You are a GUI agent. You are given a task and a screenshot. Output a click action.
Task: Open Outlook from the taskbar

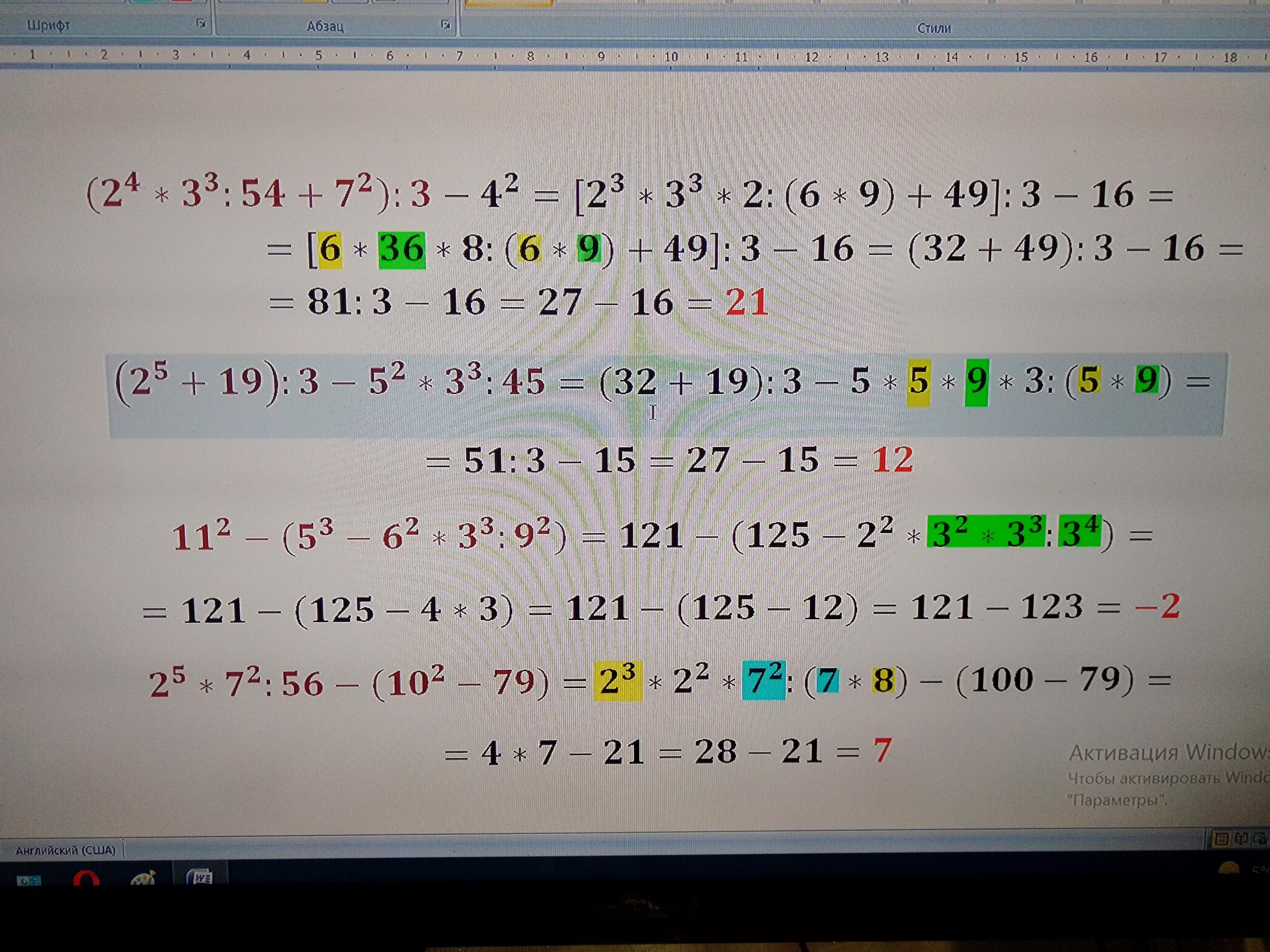point(28,880)
